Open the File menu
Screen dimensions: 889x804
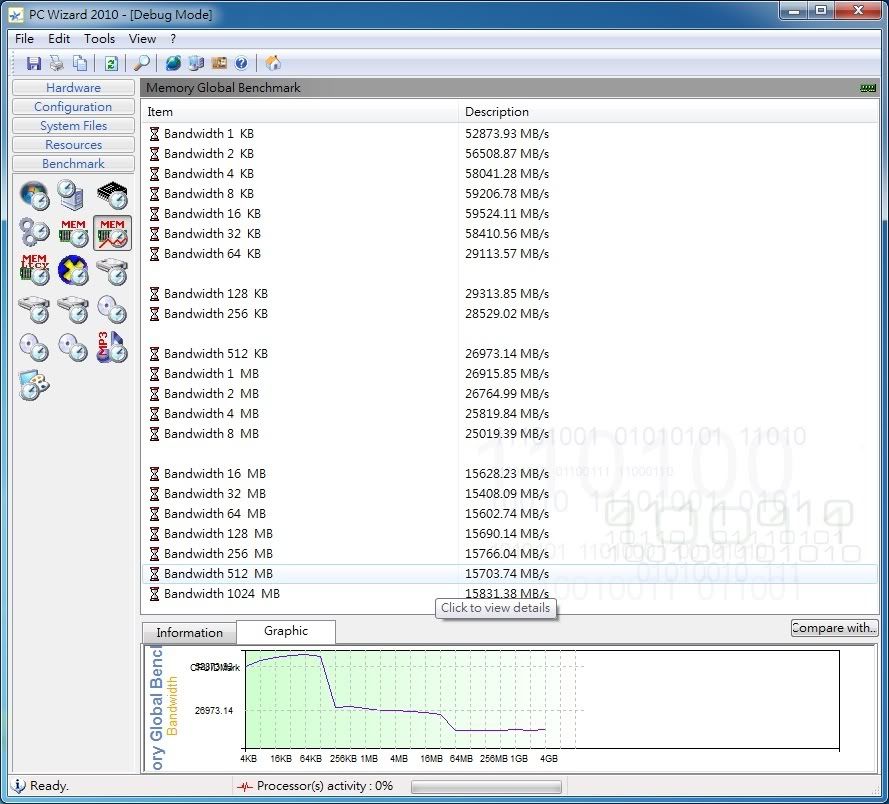tap(24, 39)
